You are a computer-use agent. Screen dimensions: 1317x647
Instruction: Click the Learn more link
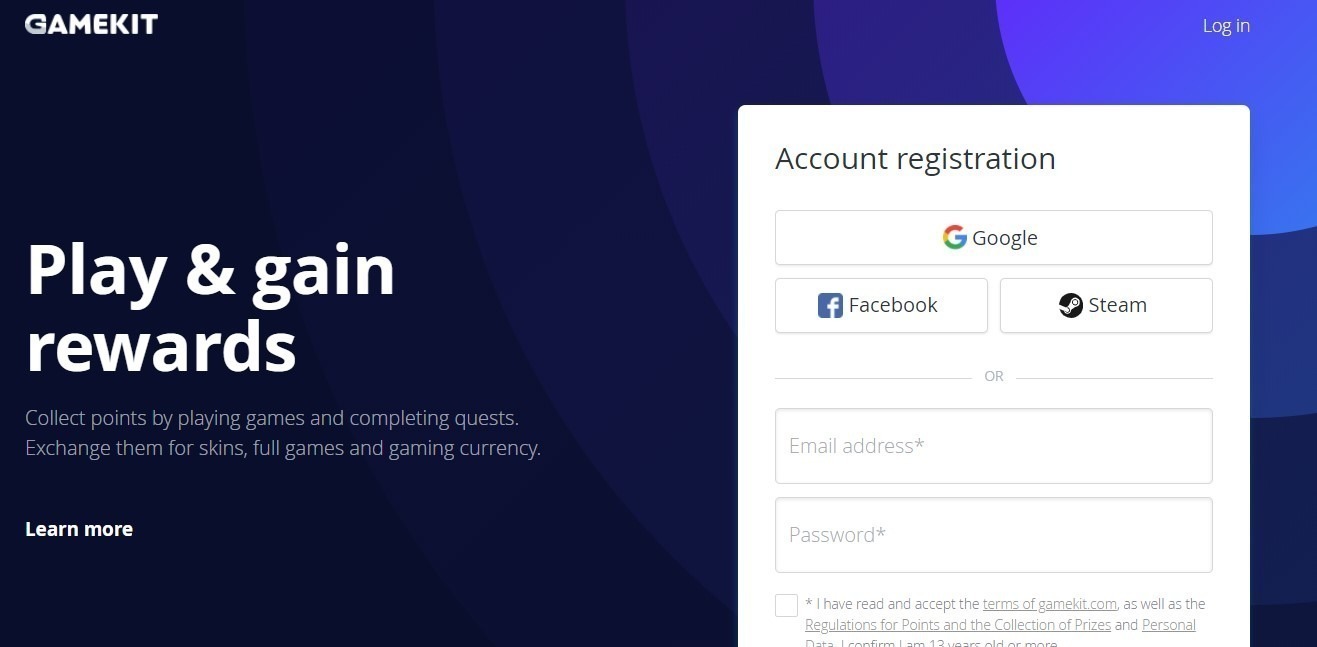[x=79, y=529]
